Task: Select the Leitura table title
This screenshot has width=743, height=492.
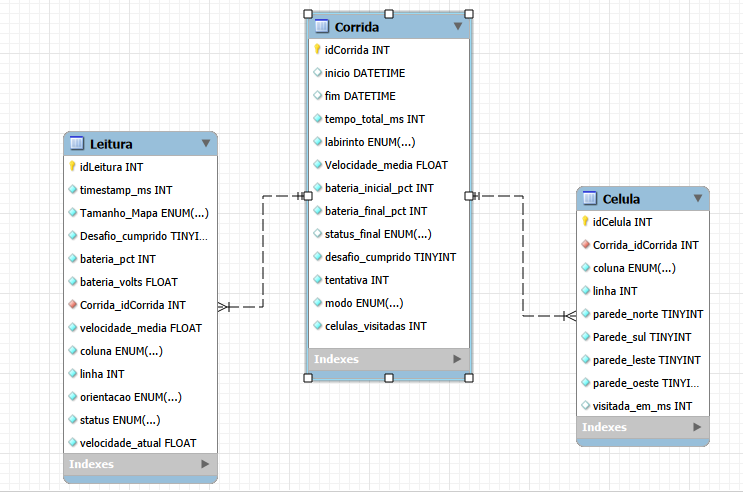Action: pyautogui.click(x=111, y=144)
